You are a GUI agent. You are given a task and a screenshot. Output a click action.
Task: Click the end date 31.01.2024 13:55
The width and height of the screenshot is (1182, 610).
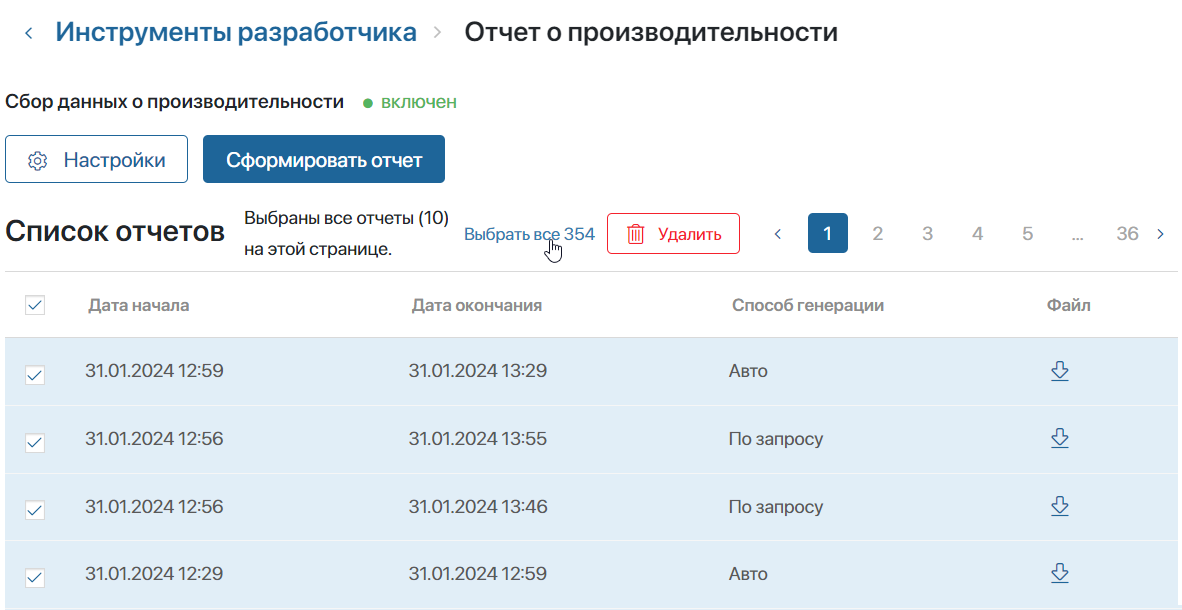coord(478,439)
